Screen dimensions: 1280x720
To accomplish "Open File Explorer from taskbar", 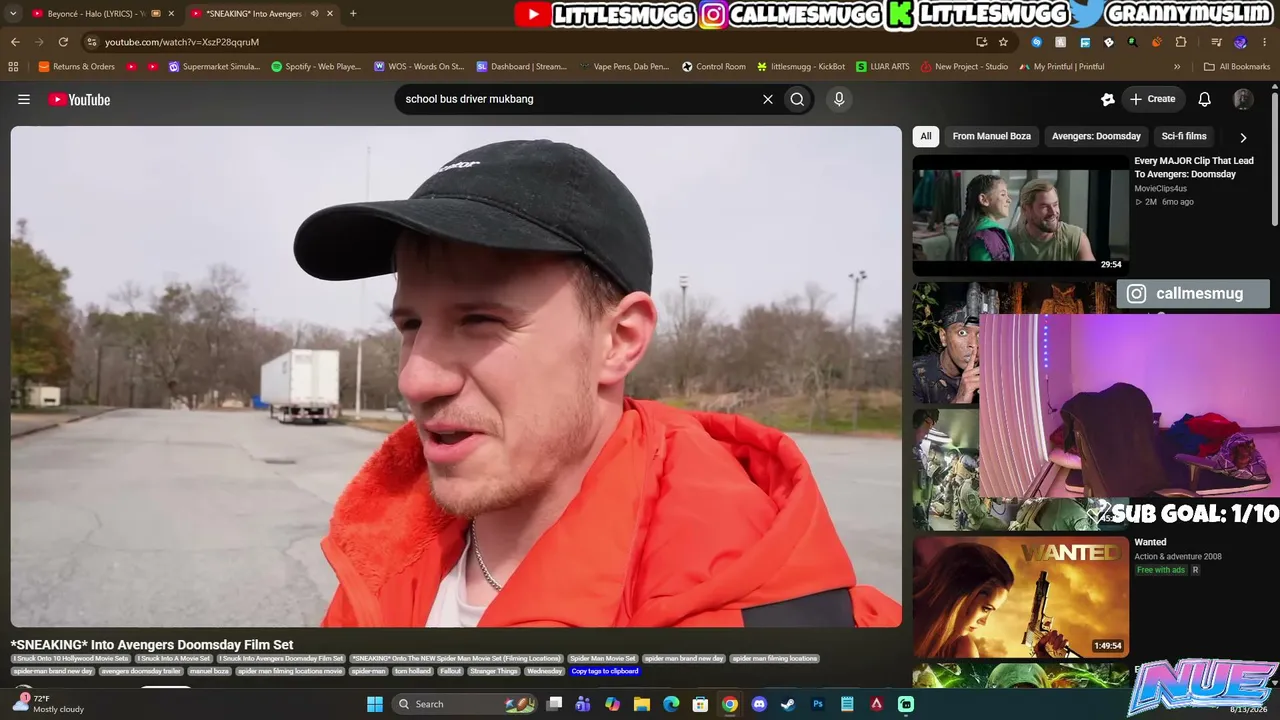I will click(x=642, y=704).
